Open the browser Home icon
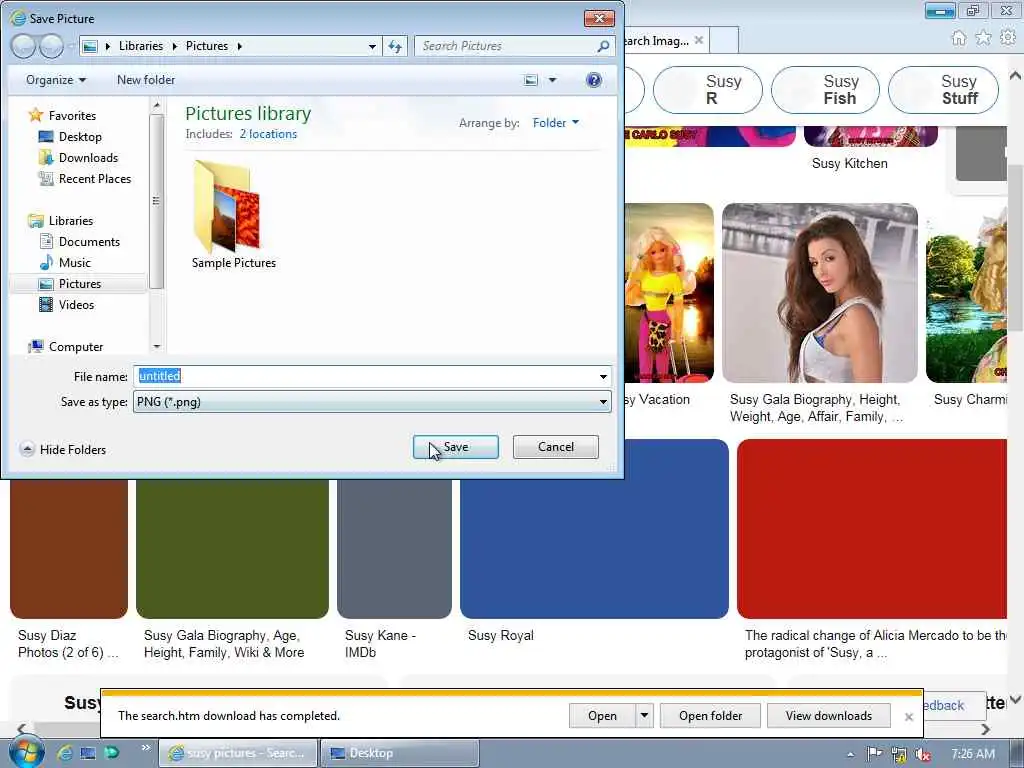Viewport: 1024px width, 768px height. click(x=959, y=38)
